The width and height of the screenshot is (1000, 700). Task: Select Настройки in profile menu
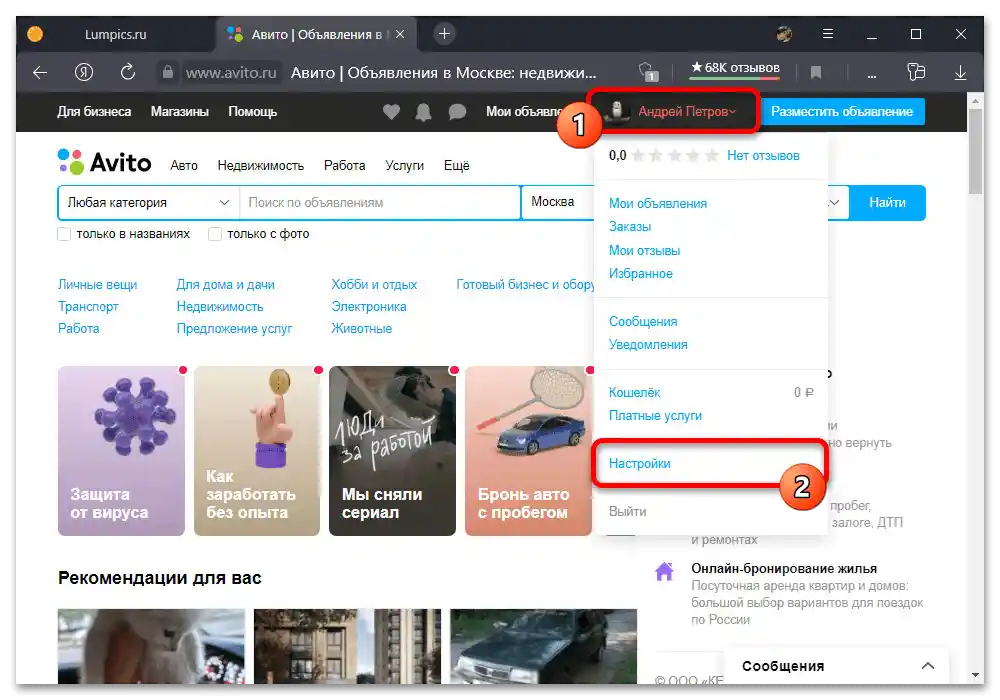(x=640, y=464)
